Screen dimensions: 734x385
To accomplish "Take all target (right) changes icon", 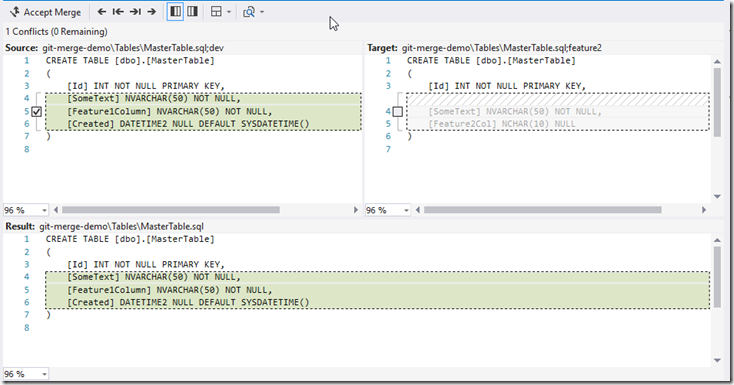I will pos(192,12).
